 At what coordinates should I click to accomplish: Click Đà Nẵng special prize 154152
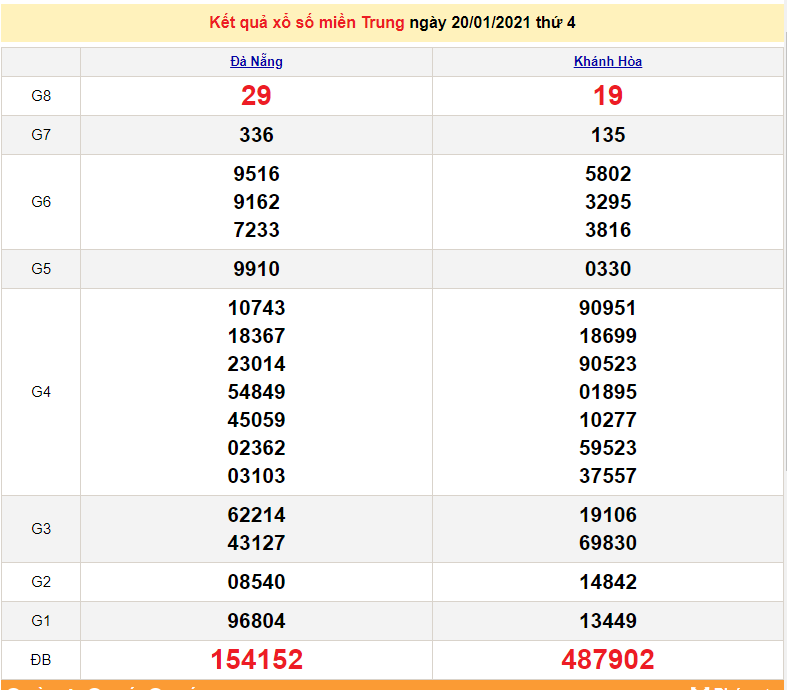[256, 660]
